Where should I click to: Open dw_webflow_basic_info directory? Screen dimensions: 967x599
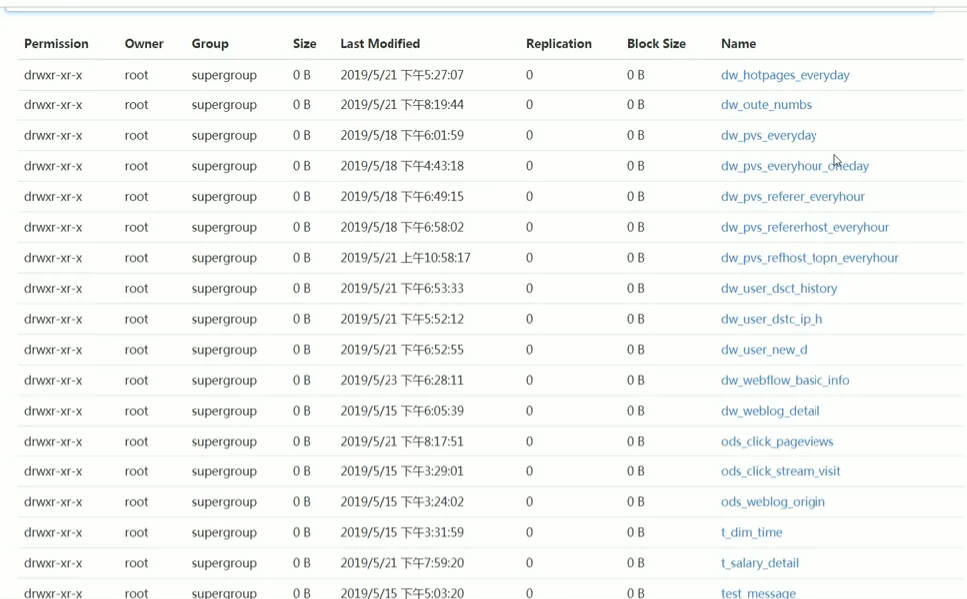785,380
